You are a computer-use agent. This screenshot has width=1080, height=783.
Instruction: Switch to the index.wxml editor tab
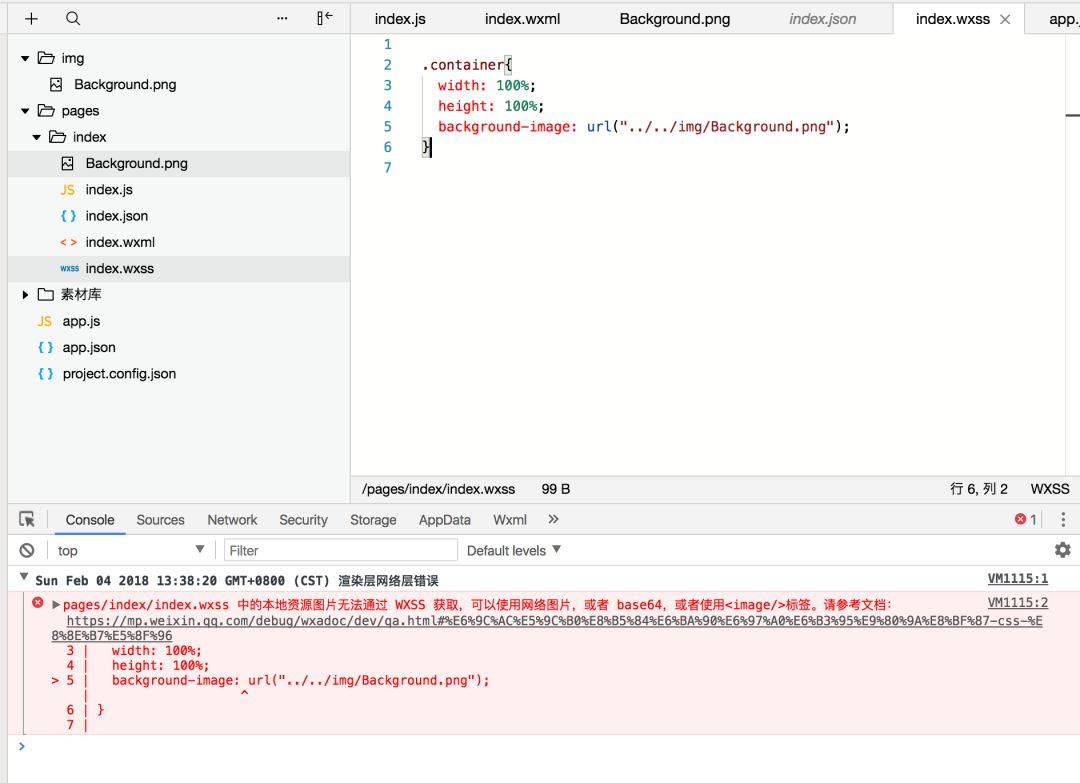coord(522,19)
